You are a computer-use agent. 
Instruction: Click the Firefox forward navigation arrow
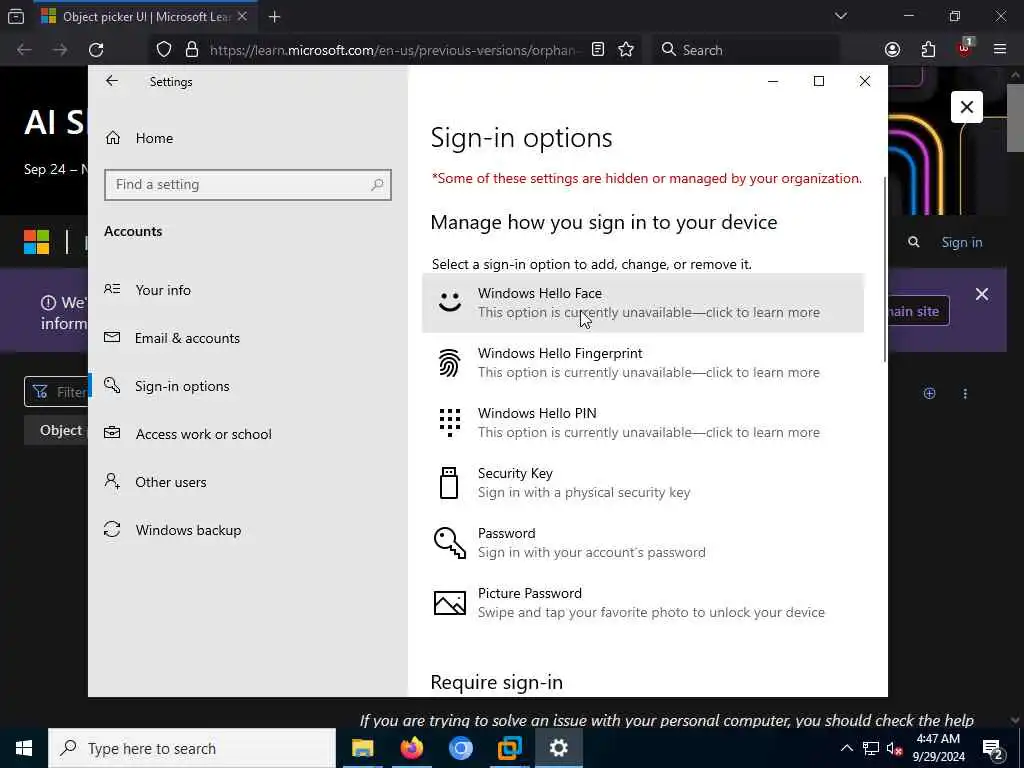click(x=60, y=50)
